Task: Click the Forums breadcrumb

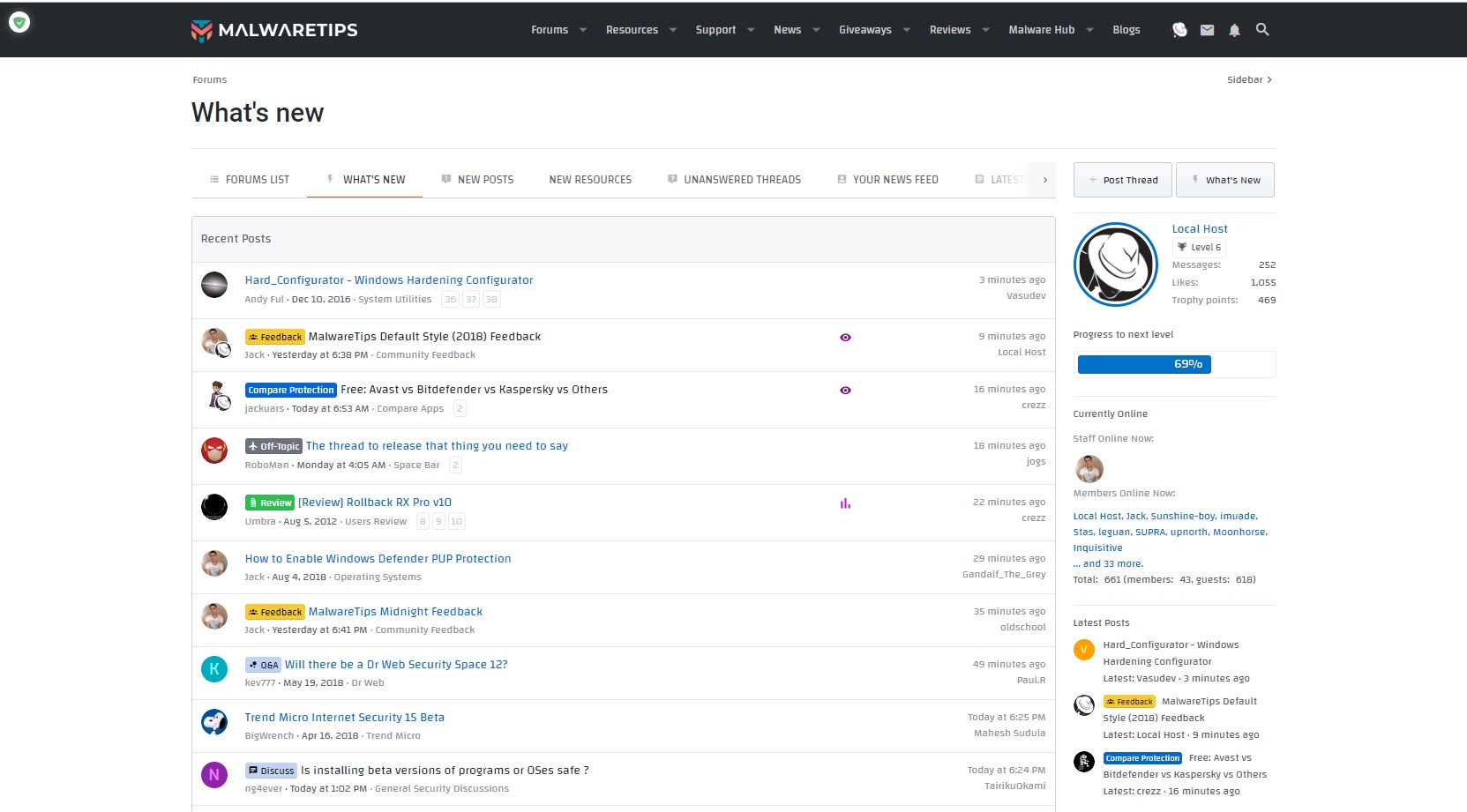Action: point(210,80)
